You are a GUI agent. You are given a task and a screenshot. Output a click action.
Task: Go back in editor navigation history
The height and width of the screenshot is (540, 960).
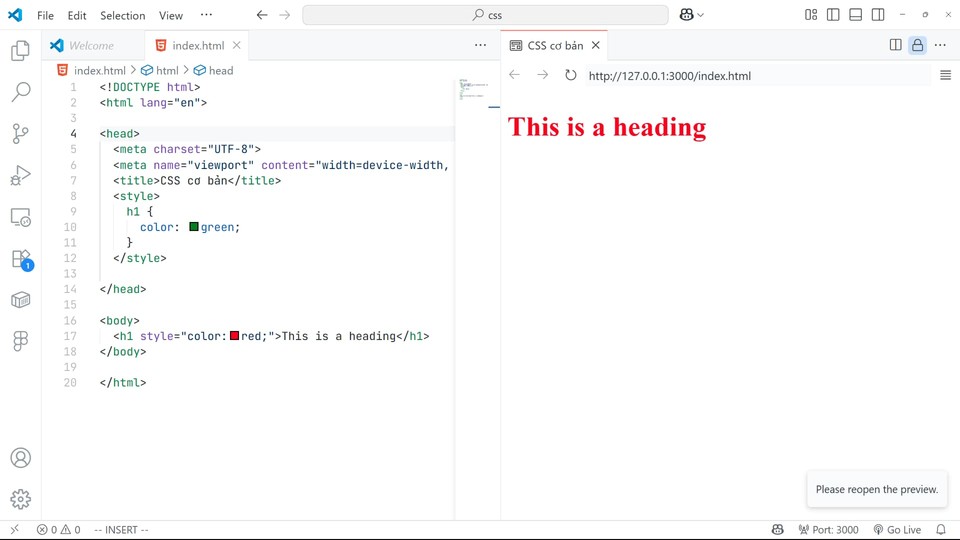(262, 15)
